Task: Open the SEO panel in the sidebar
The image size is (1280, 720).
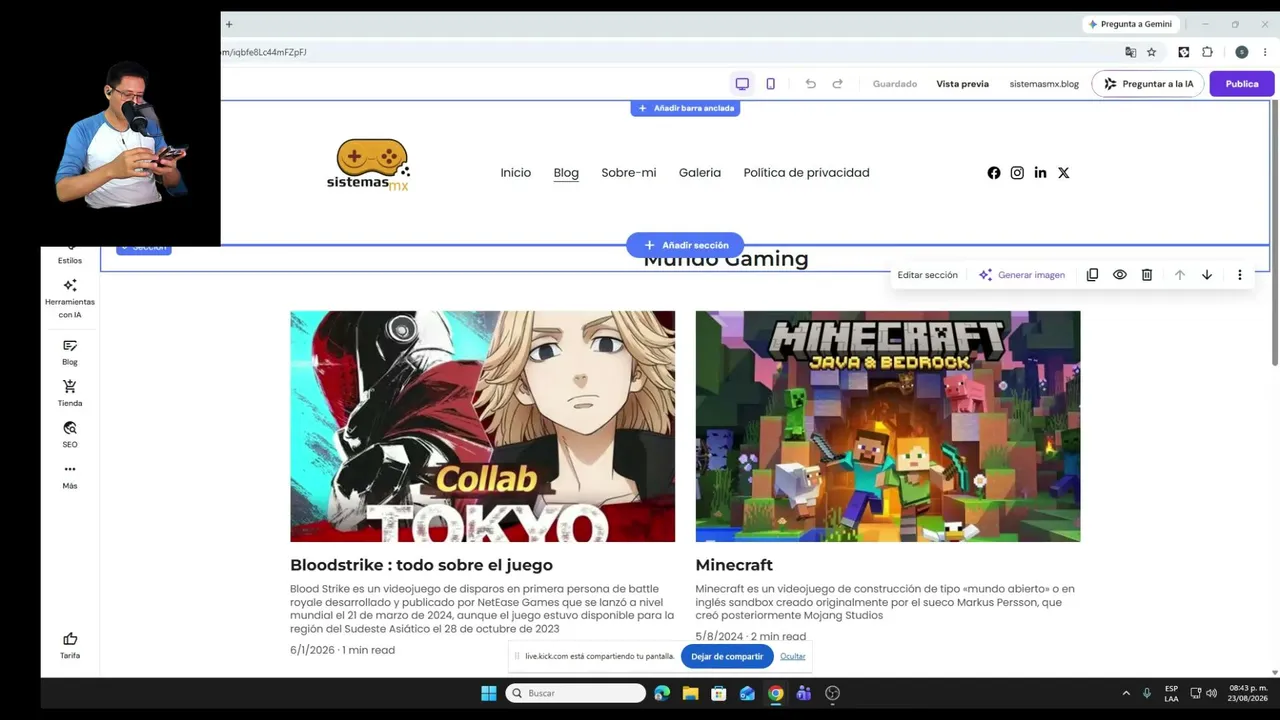Action: [70, 434]
